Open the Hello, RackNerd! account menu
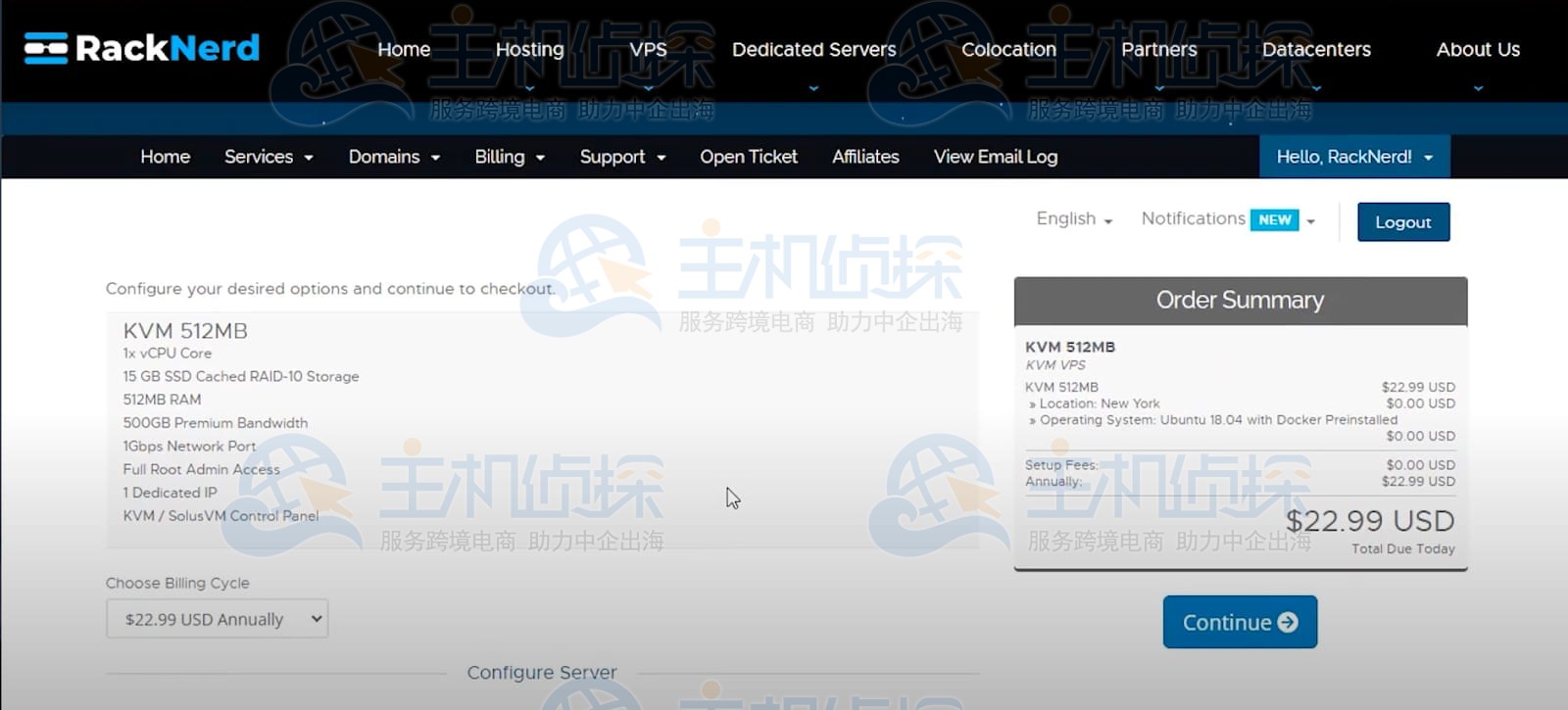Viewport: 1568px width, 710px height. coord(1353,157)
